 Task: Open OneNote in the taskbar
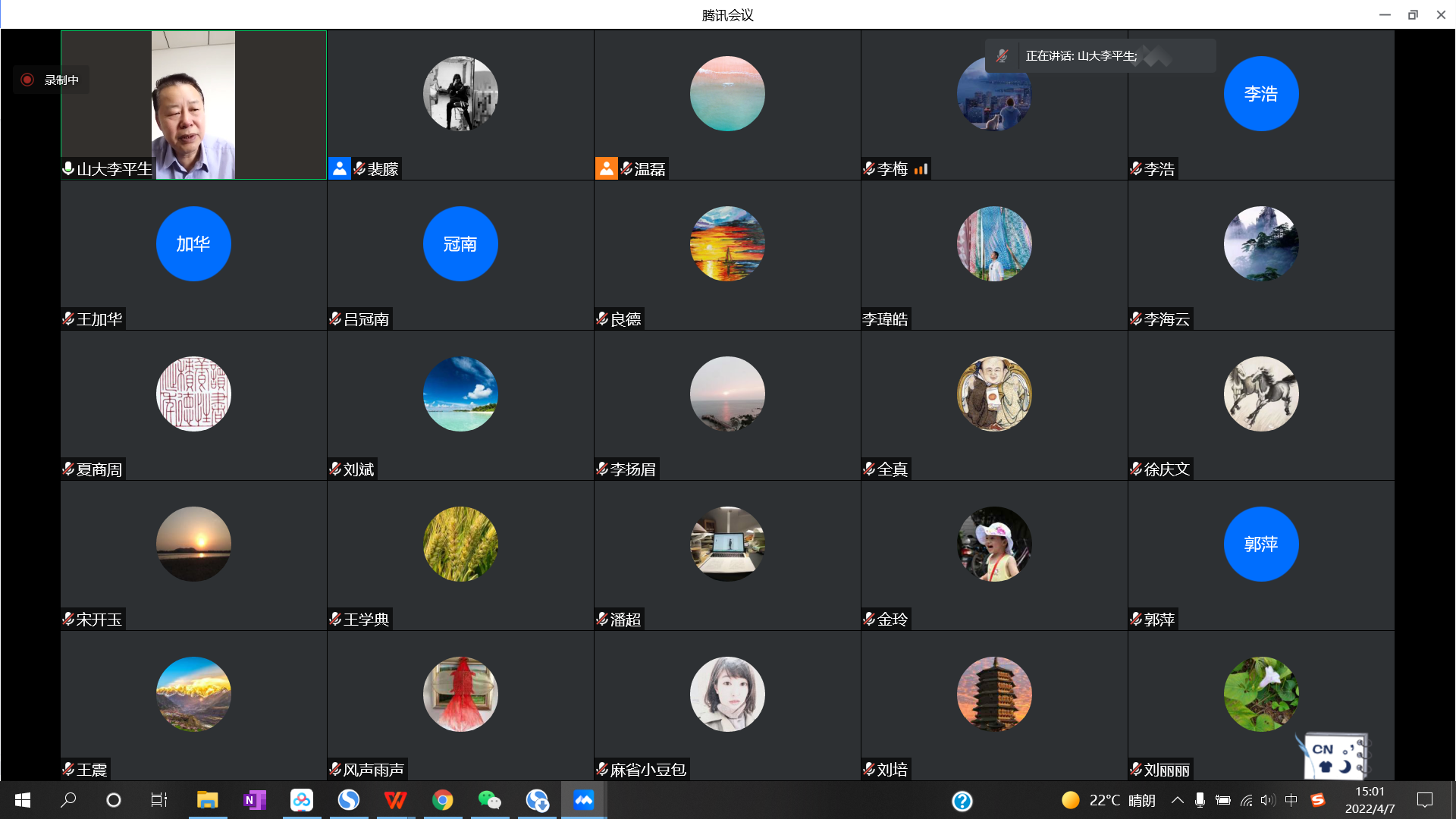pos(254,800)
